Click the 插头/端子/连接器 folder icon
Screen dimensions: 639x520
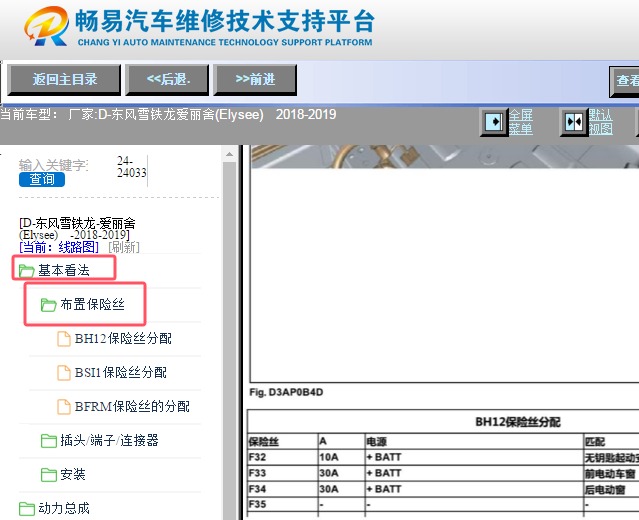click(x=48, y=441)
